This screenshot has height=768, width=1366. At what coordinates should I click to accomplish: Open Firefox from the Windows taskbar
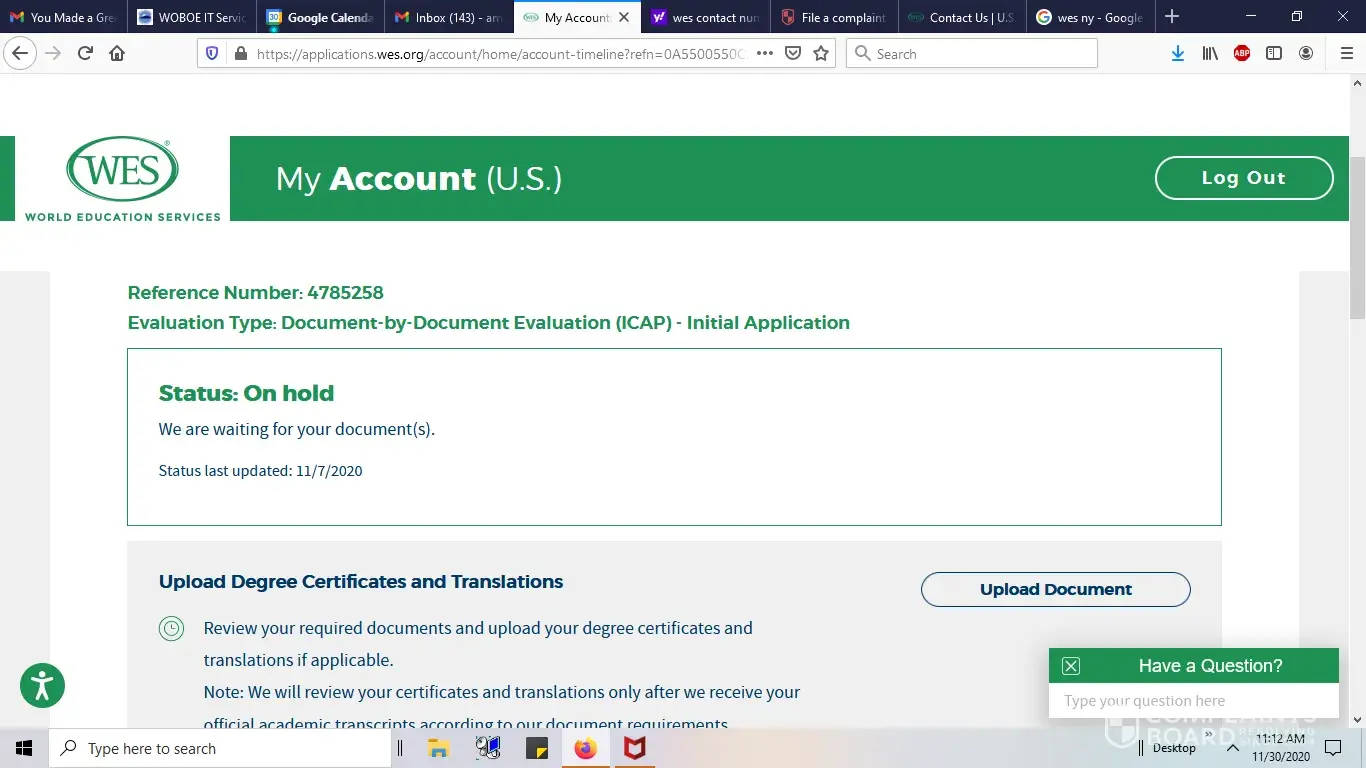586,748
